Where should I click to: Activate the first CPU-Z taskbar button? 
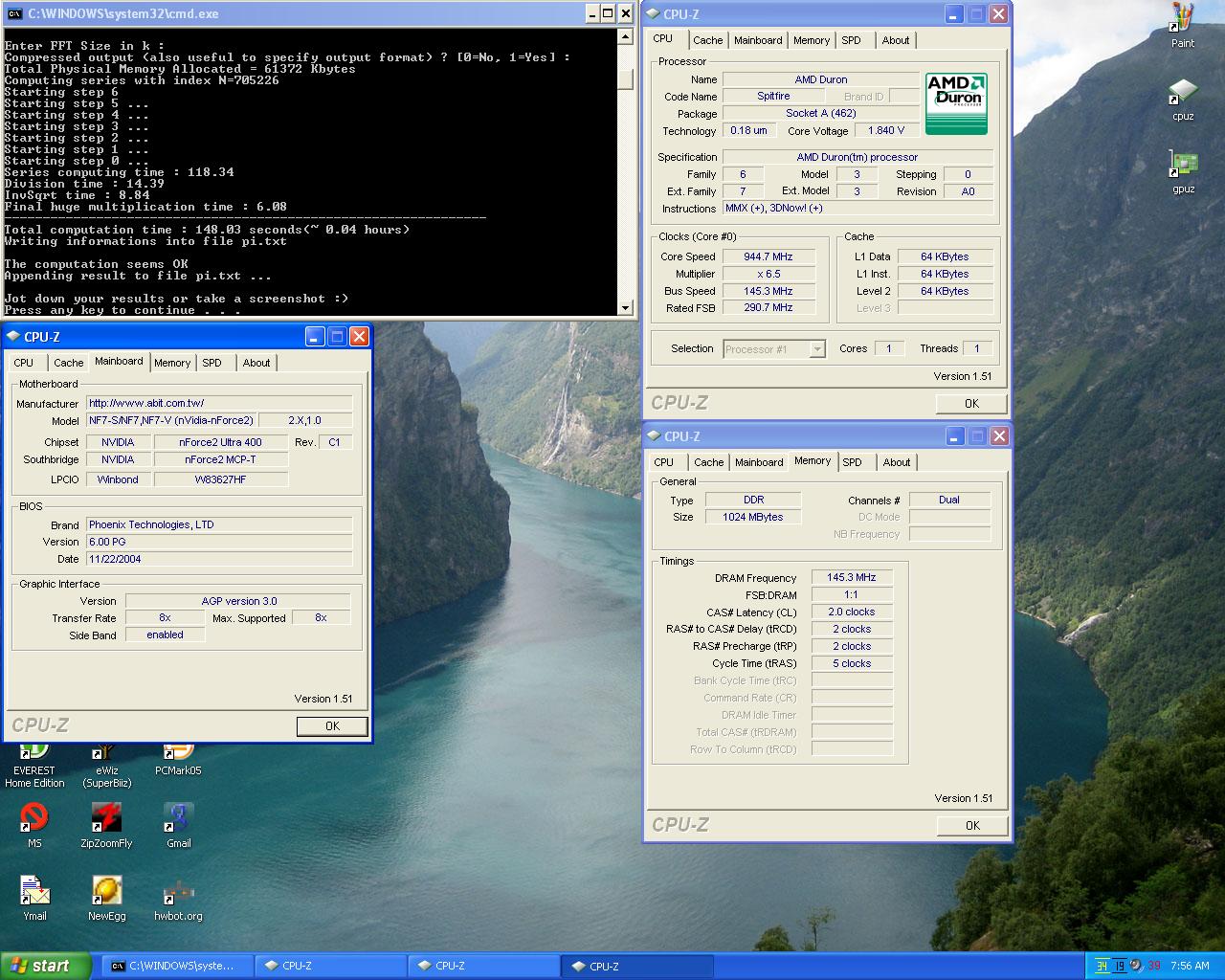[x=330, y=966]
